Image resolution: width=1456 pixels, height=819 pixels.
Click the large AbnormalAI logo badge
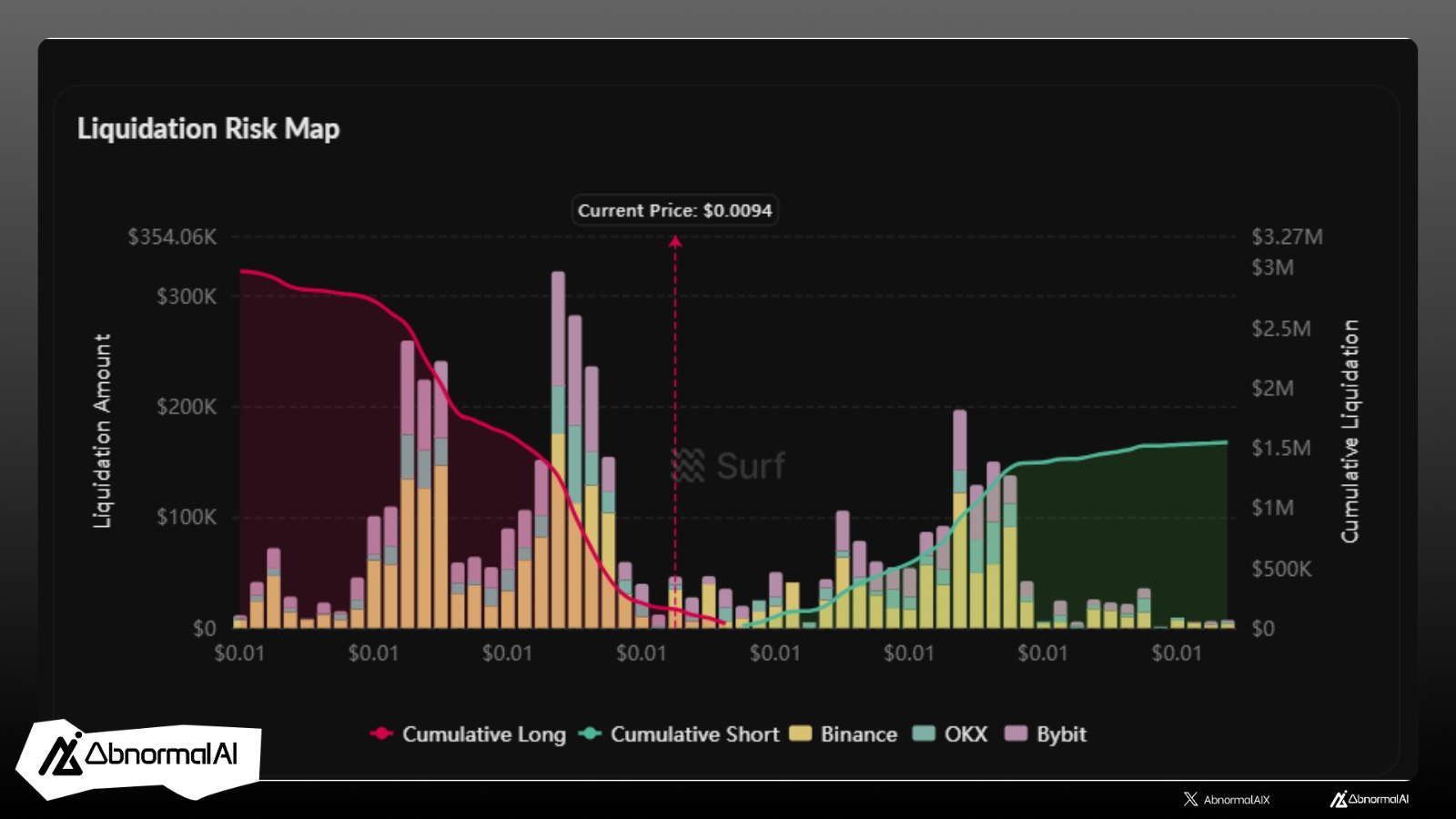(138, 754)
